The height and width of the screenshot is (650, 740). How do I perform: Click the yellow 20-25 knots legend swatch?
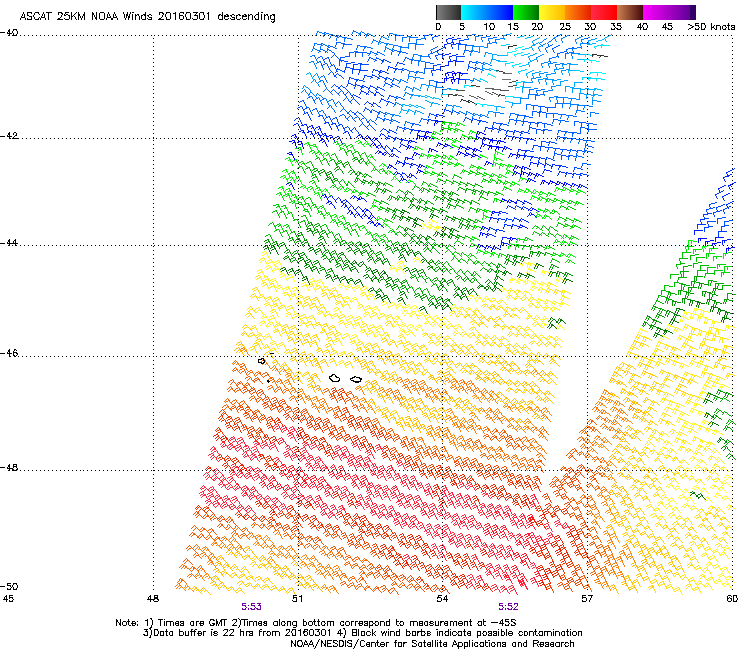coord(552,12)
